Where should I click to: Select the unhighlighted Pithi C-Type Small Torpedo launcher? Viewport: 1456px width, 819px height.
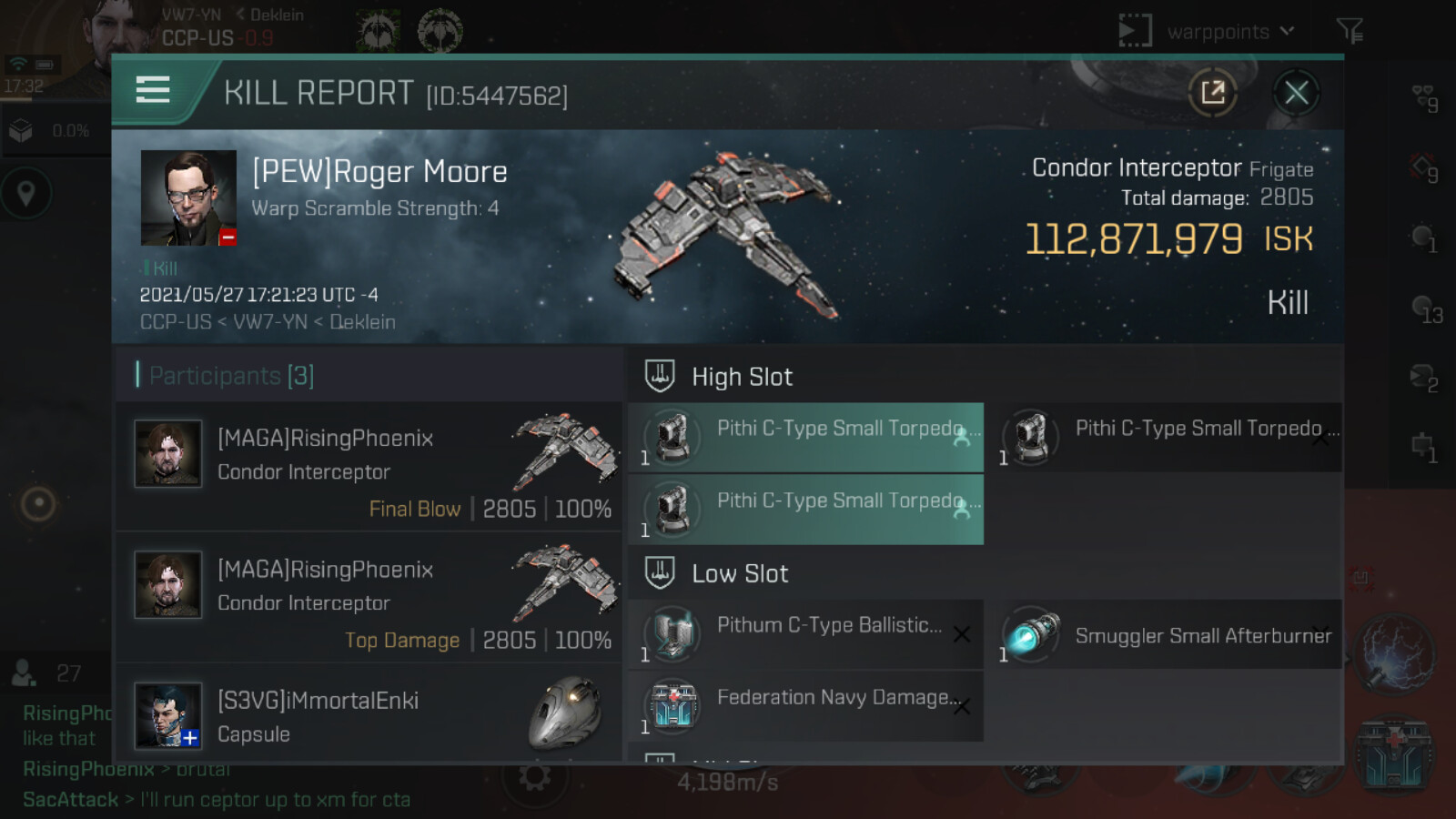coord(1167,438)
